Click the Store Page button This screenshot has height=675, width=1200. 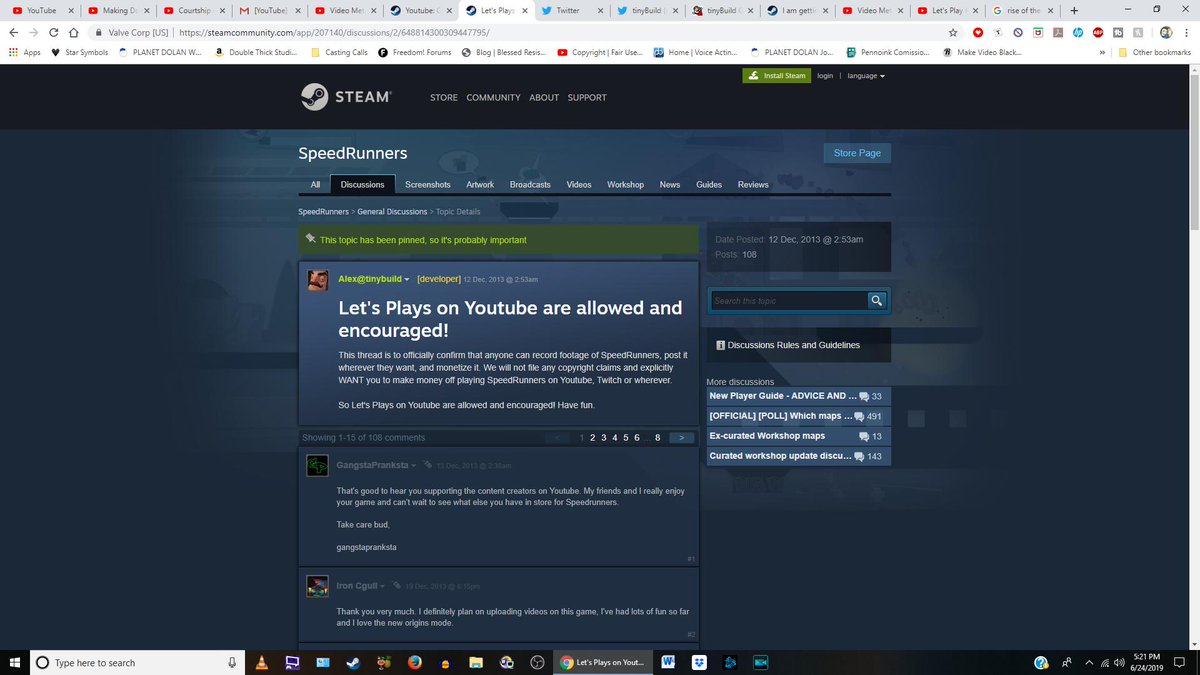pos(857,153)
